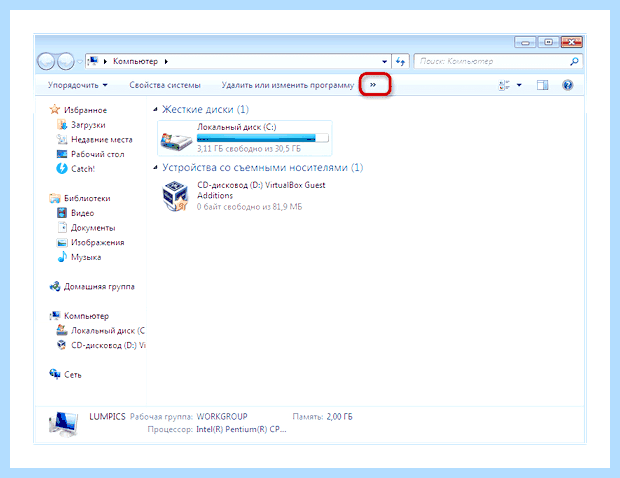The image size is (620, 478).
Task: Click the computer icon in address bar
Action: click(x=93, y=61)
